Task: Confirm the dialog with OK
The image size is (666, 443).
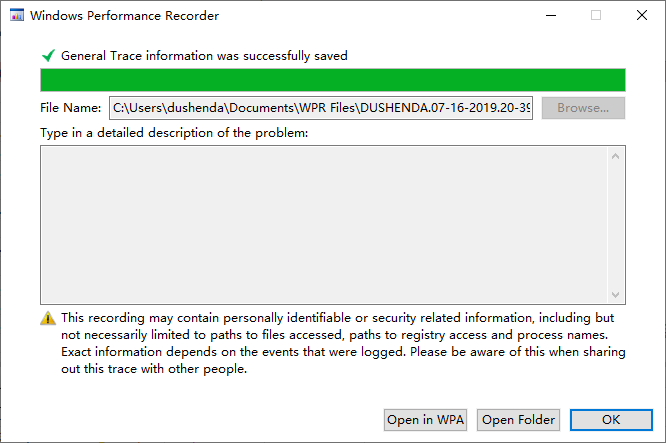Action: pyautogui.click(x=611, y=420)
